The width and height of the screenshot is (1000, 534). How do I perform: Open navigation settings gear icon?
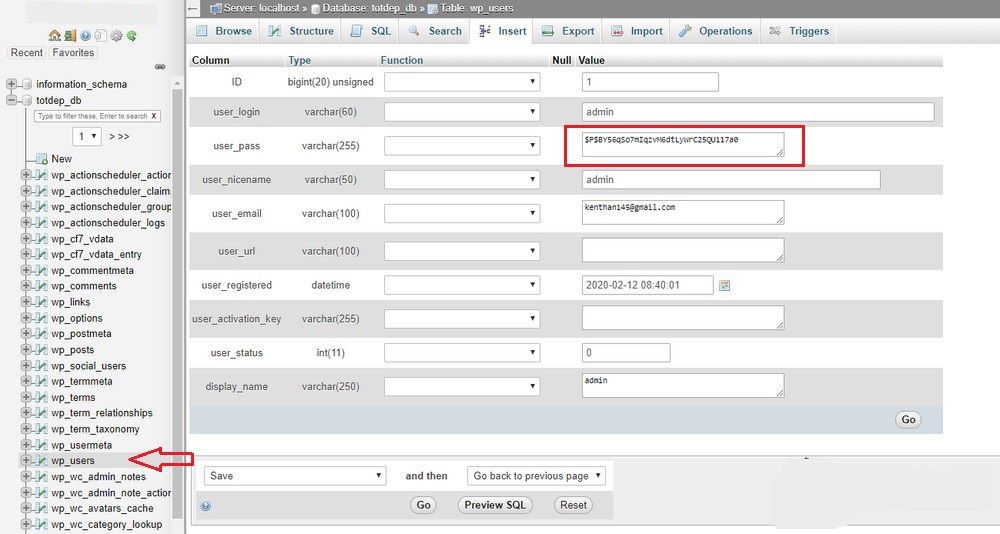[116, 36]
